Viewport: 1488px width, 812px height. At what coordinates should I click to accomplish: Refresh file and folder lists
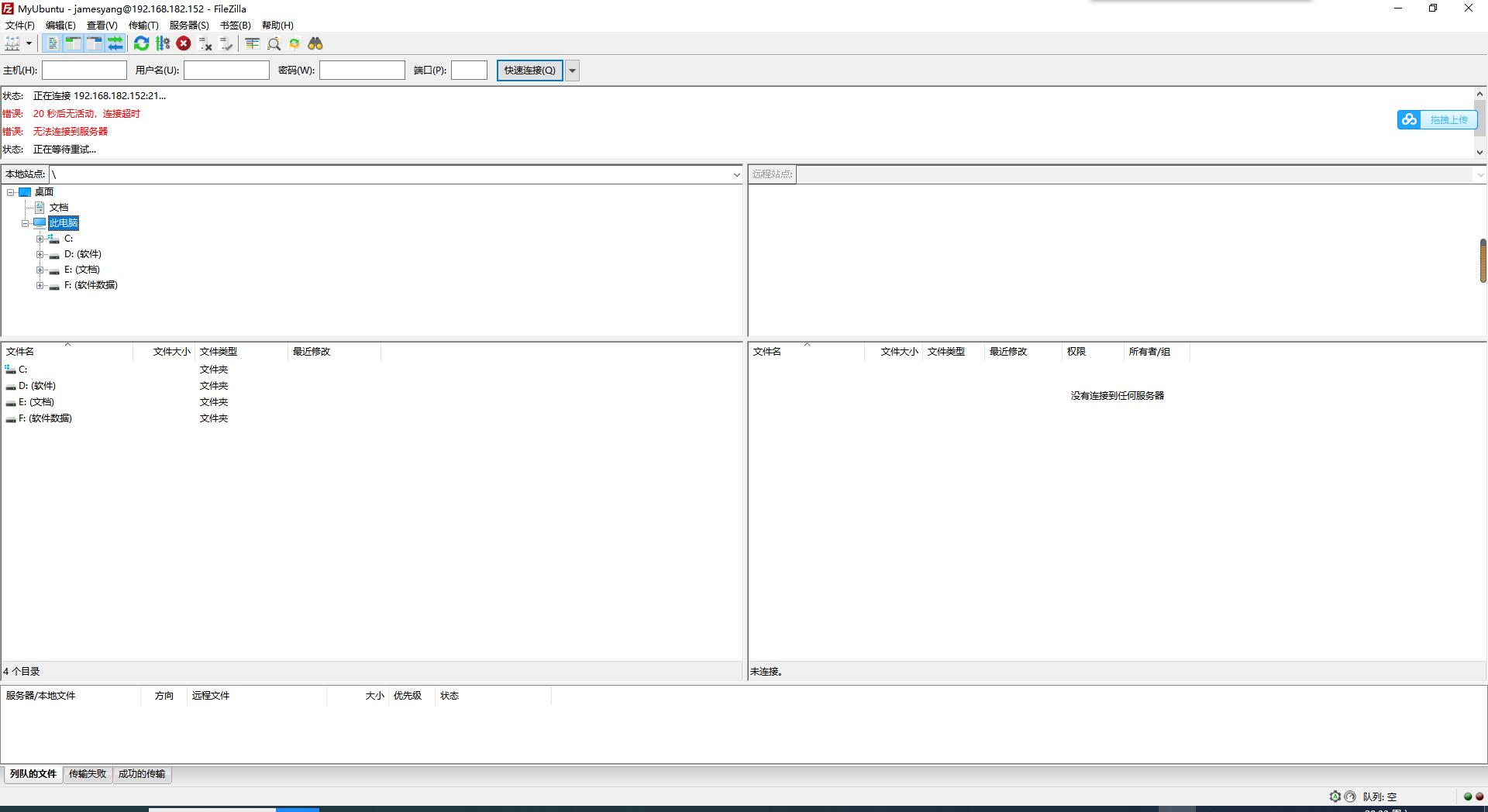[x=141, y=43]
